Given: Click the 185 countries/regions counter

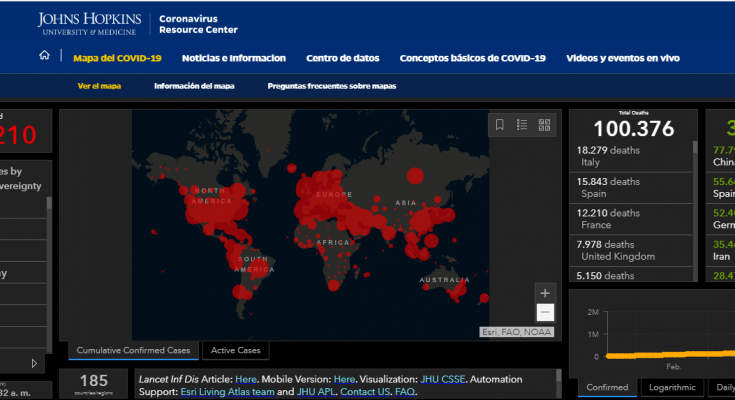Looking at the screenshot, I should [93, 383].
